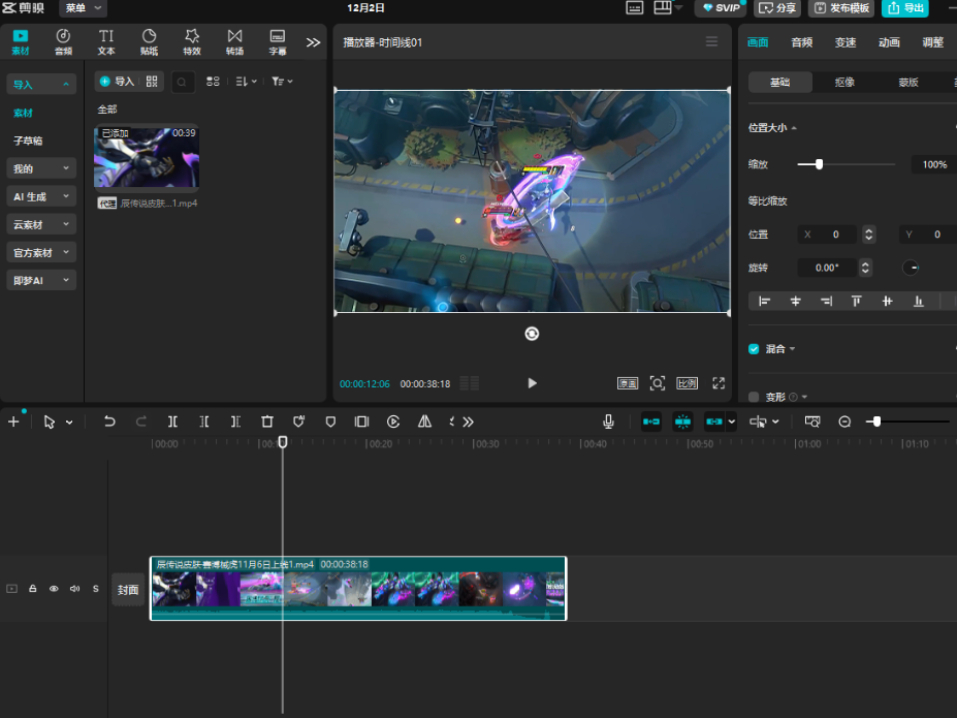The height and width of the screenshot is (718, 957).
Task: Click the voiceover microphone icon
Action: pyautogui.click(x=608, y=421)
